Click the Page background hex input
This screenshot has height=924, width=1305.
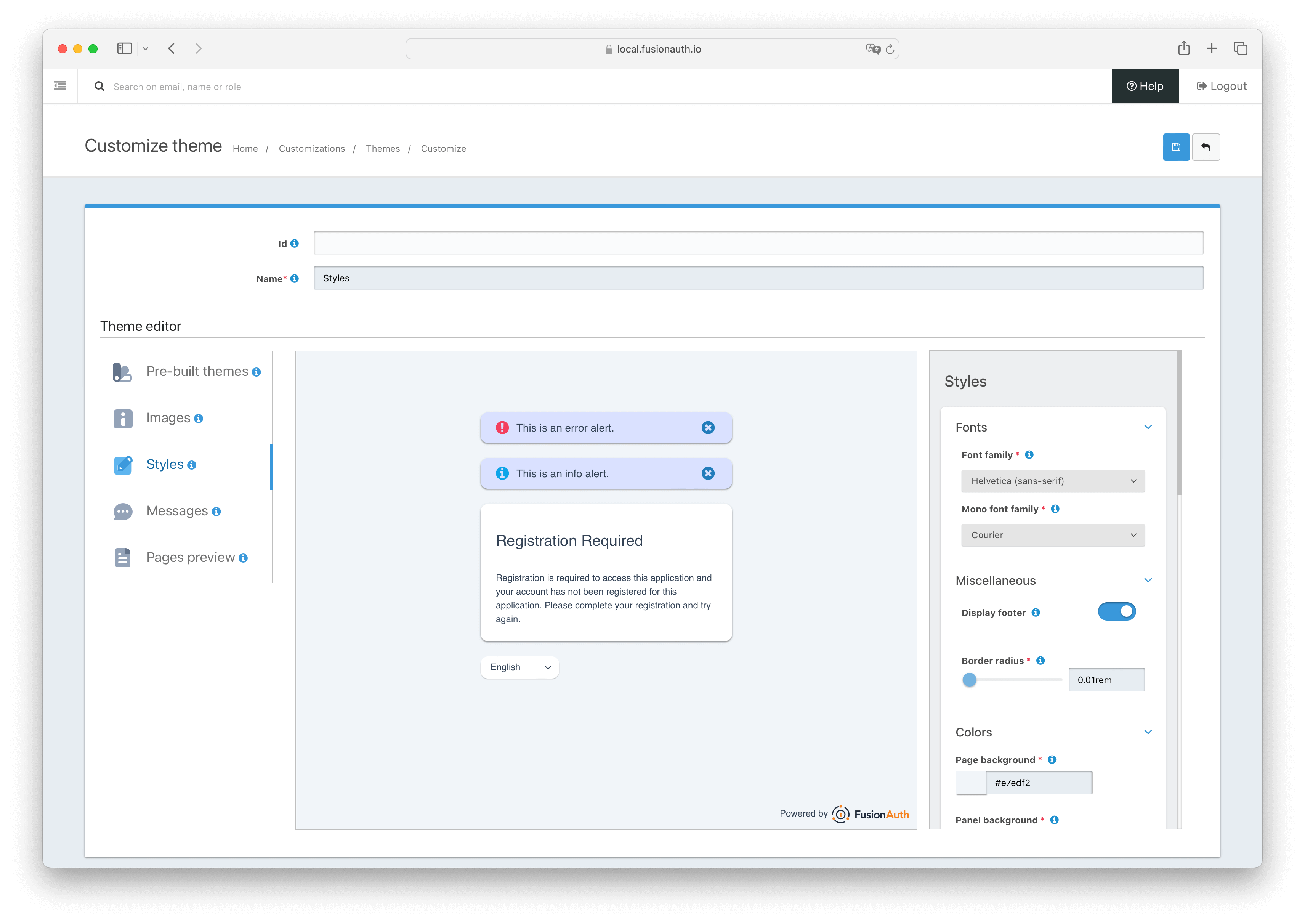(1039, 782)
